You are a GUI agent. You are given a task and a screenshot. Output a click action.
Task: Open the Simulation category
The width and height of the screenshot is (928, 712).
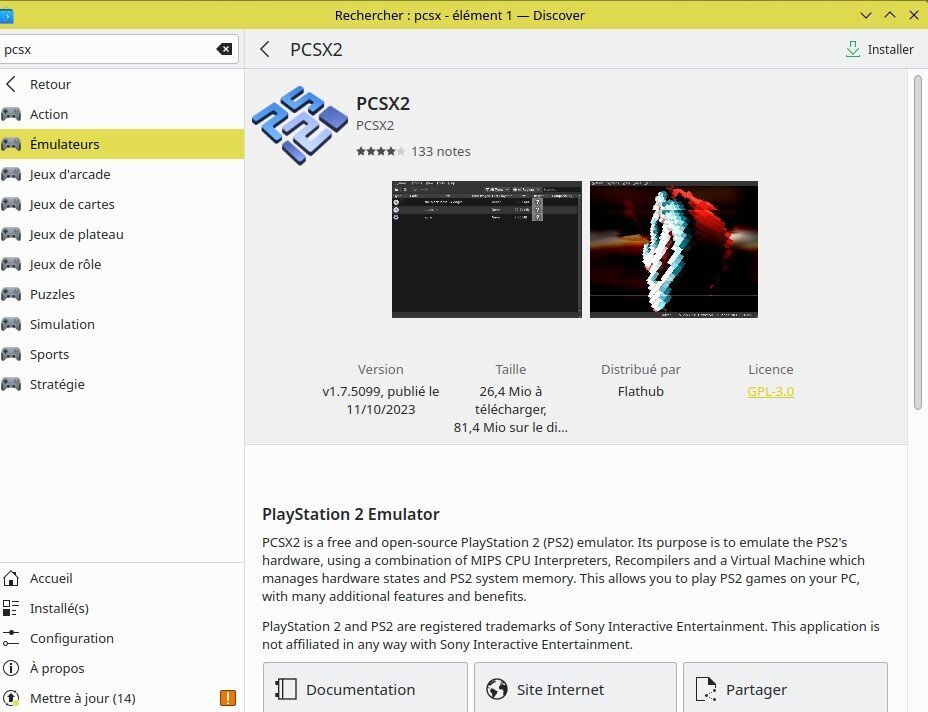coord(121,324)
